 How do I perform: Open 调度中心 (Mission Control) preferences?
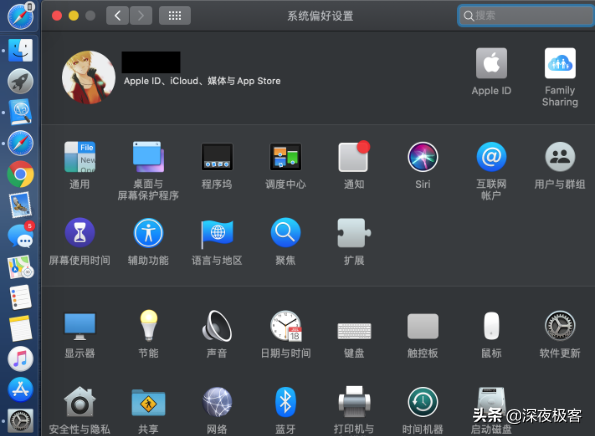(285, 157)
